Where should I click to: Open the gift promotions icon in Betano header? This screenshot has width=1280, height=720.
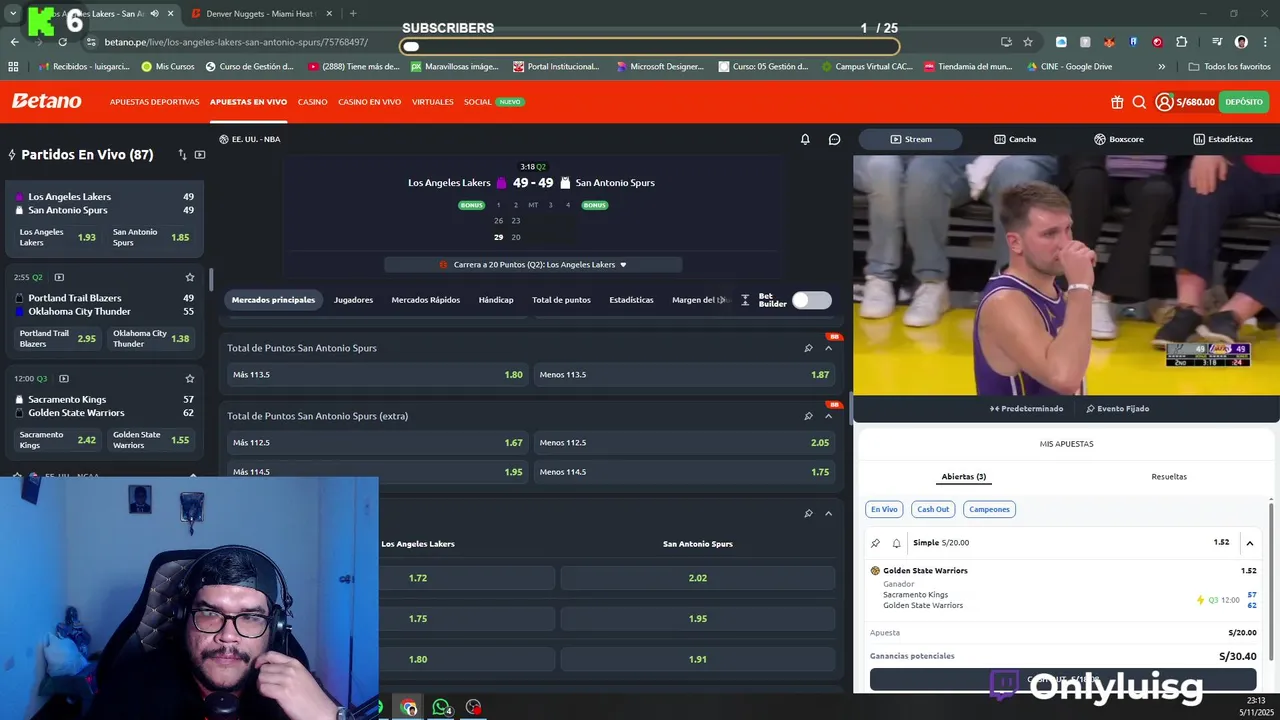click(1117, 102)
